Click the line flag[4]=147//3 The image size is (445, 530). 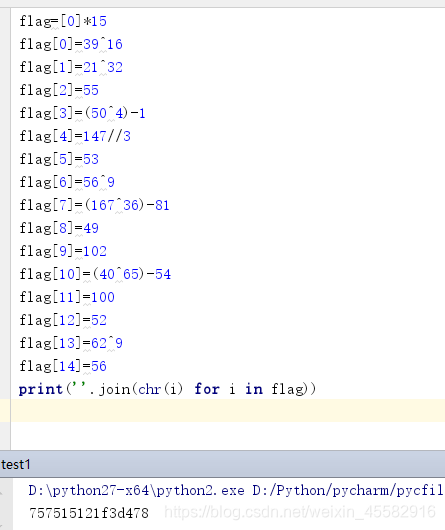[75, 137]
